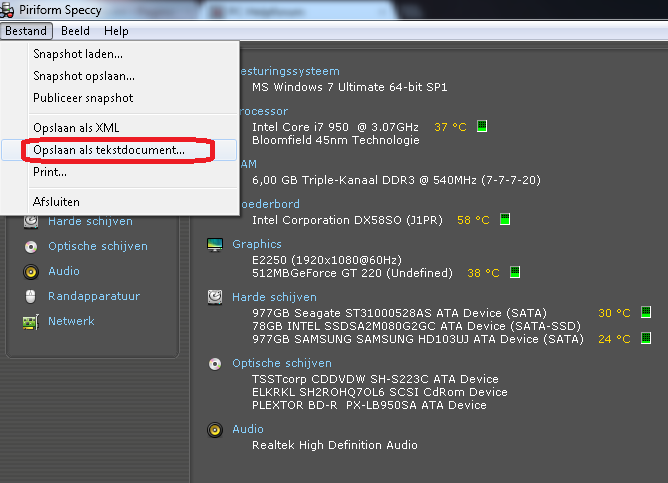Click 977GB SAMSUNG HD103UJ drive line
This screenshot has width=668, height=483.
click(418, 339)
